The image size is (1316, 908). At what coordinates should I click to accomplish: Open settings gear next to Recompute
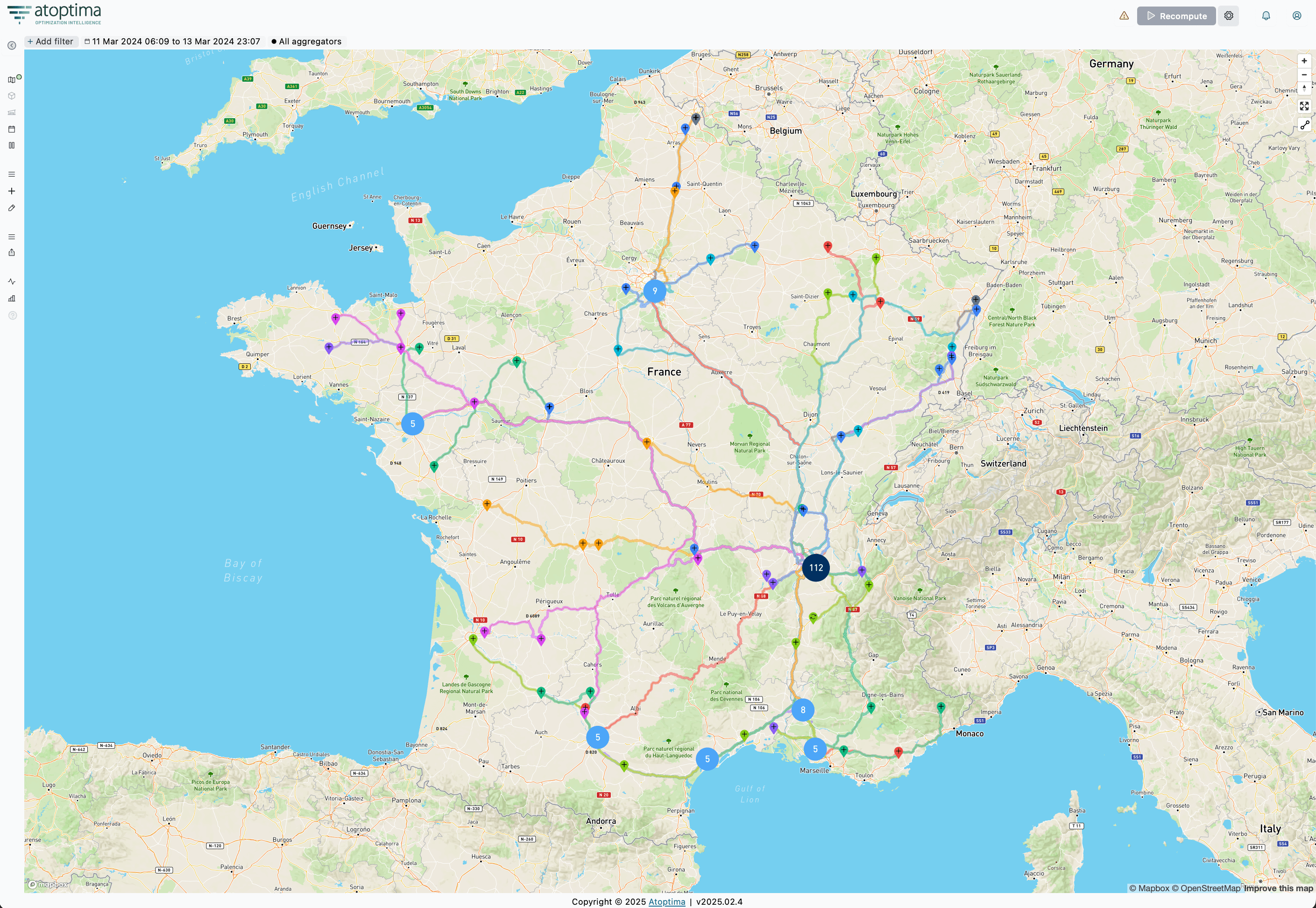1228,16
